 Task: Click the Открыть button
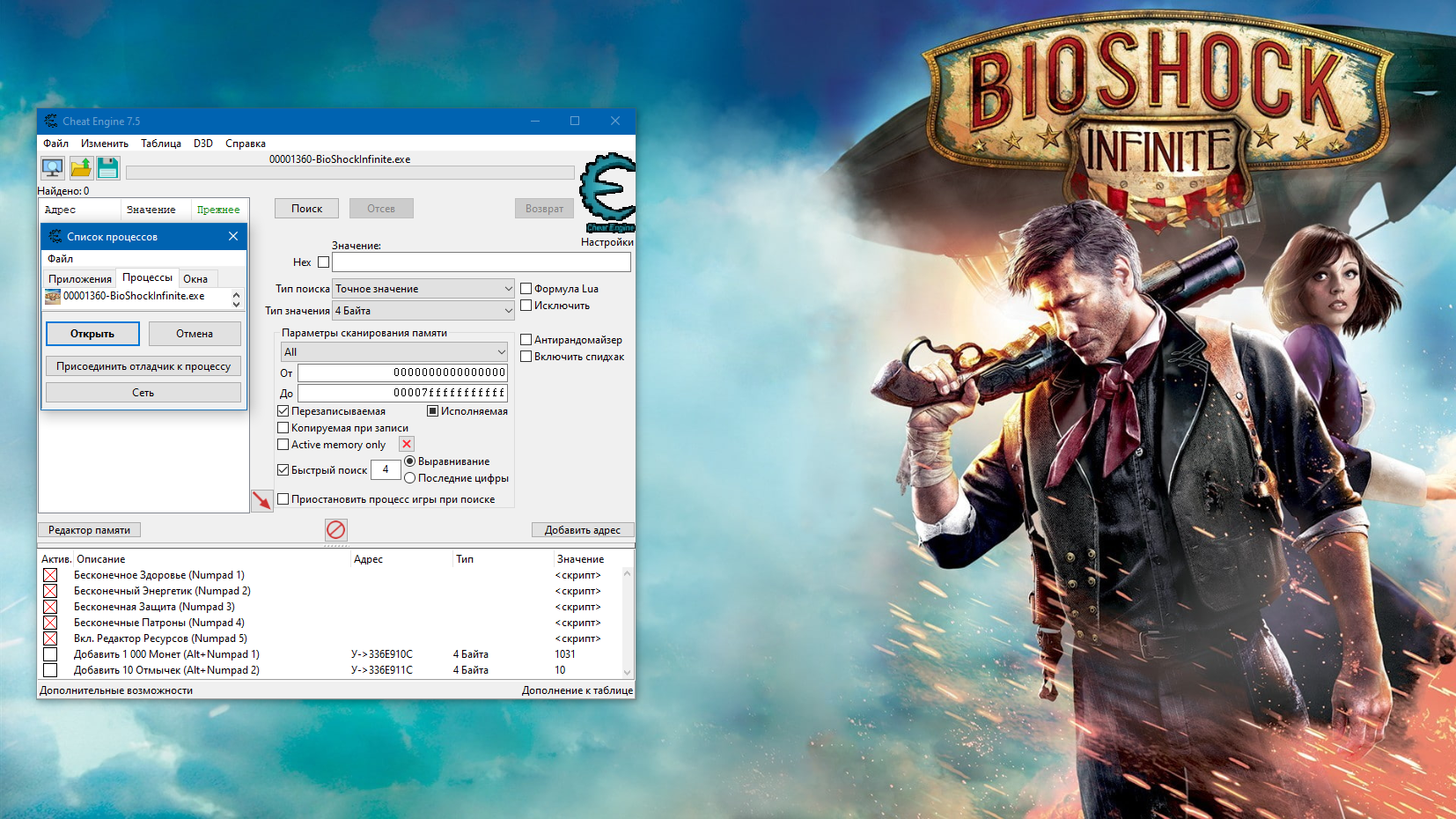[x=92, y=334]
